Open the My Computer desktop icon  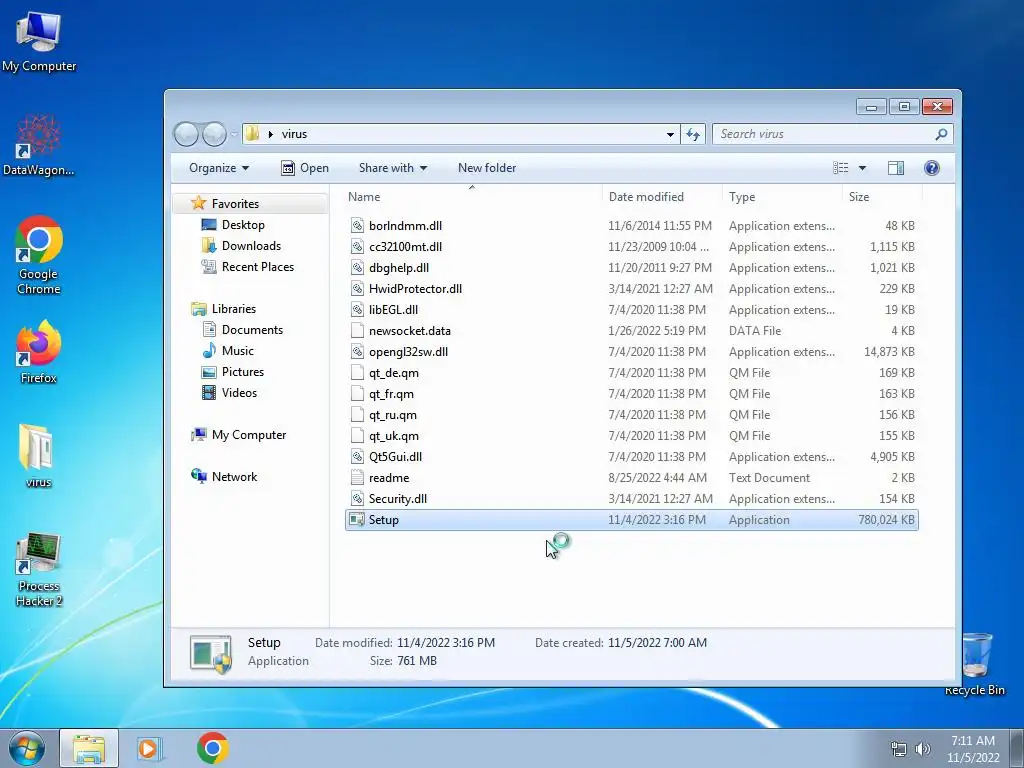tap(39, 41)
